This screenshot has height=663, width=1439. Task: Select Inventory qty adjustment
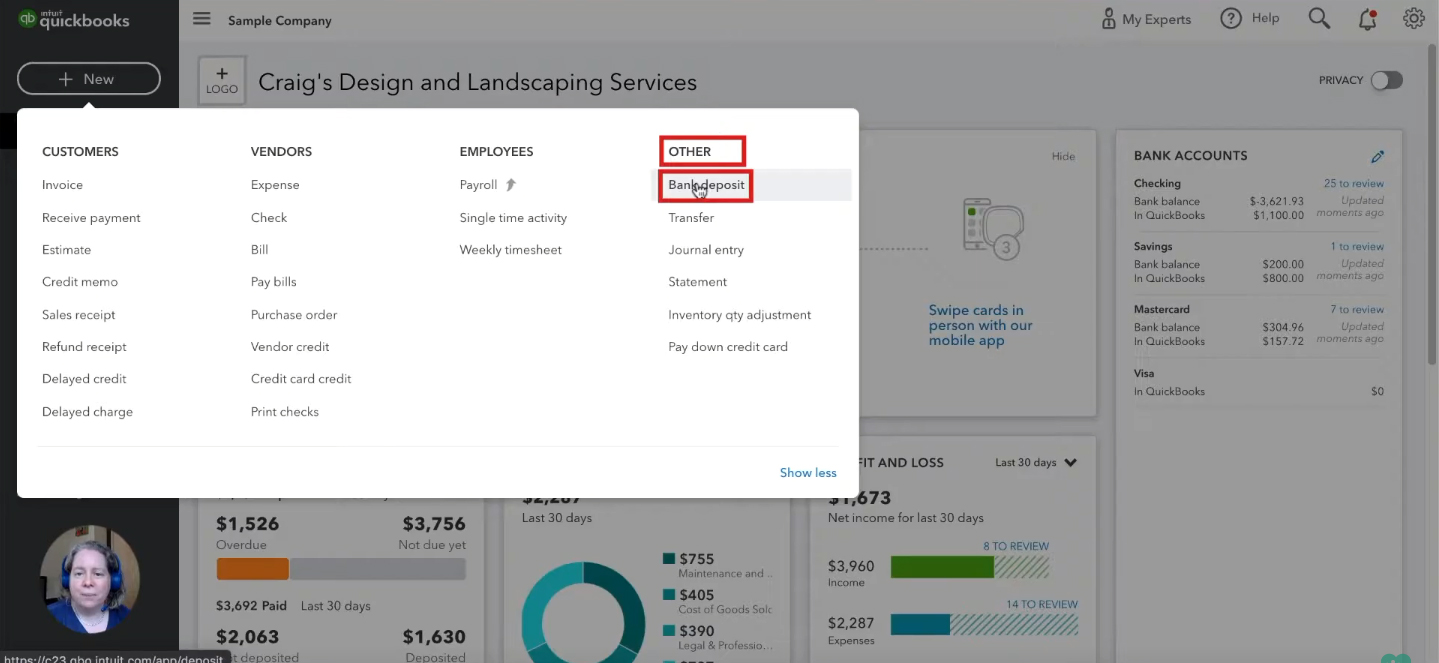pyautogui.click(x=739, y=315)
